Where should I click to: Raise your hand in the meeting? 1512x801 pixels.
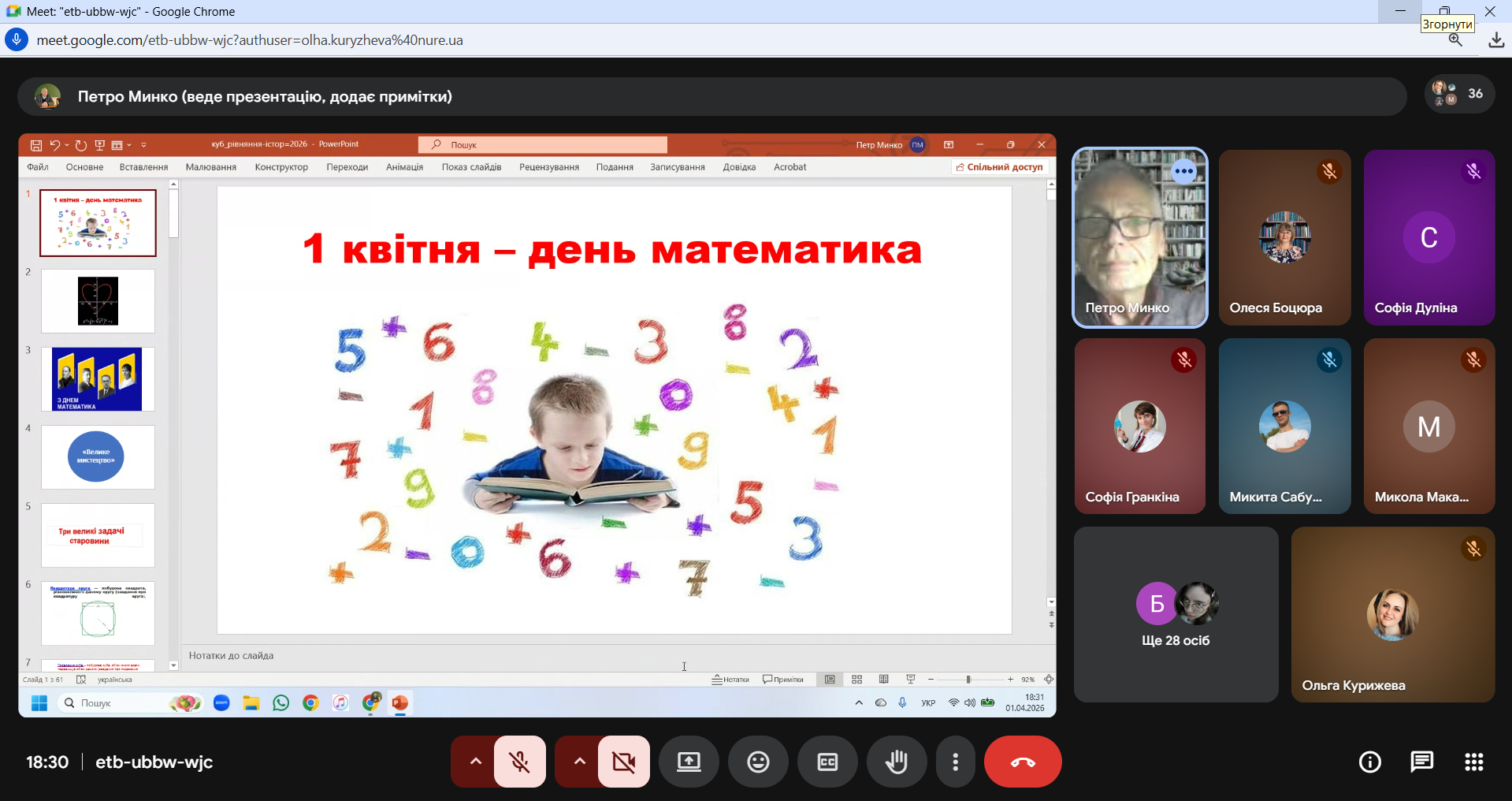coord(897,762)
